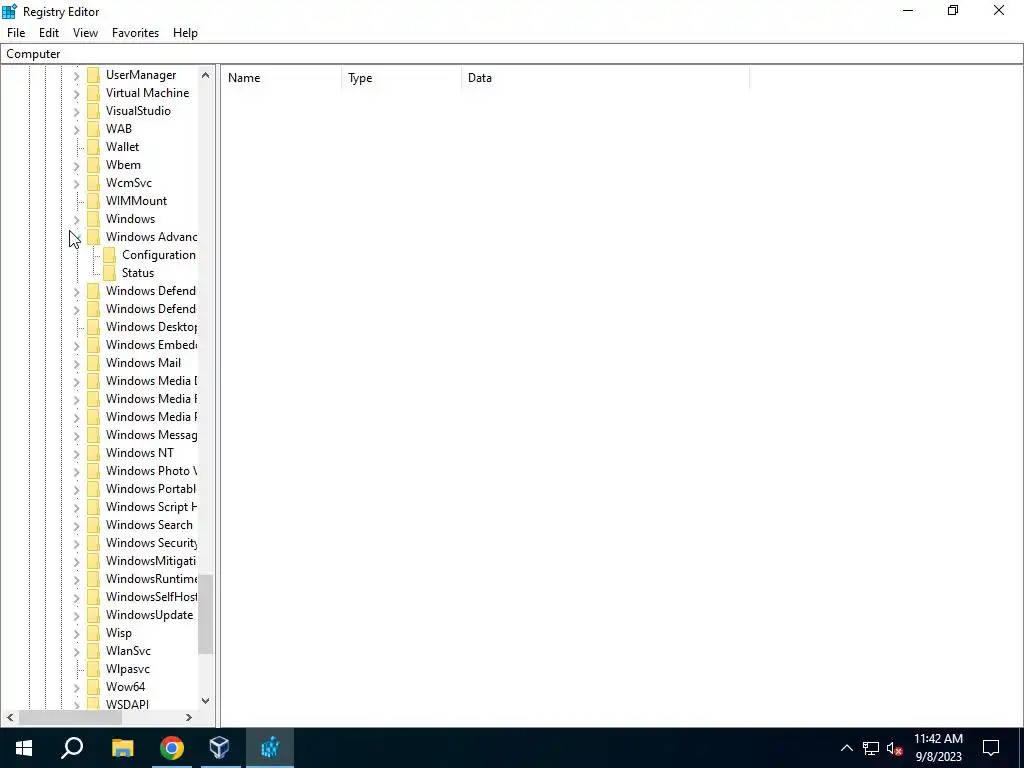This screenshot has width=1024, height=768.
Task: Expand the VisualStudio key
Action: point(76,112)
